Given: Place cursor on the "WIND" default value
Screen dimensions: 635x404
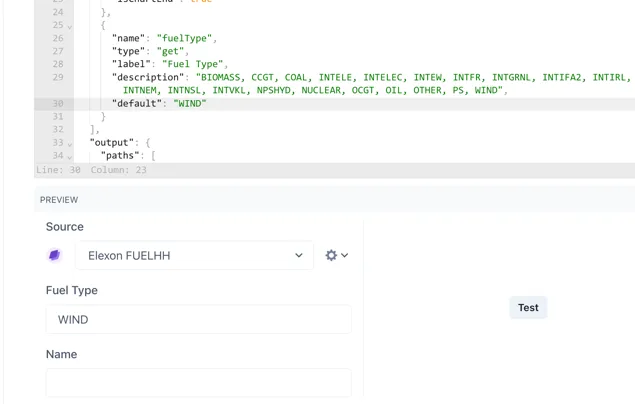Looking at the screenshot, I should 189,104.
